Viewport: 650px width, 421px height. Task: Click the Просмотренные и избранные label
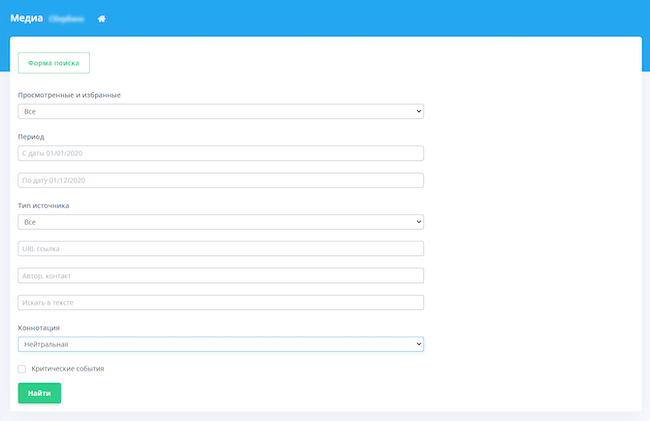(x=69, y=95)
